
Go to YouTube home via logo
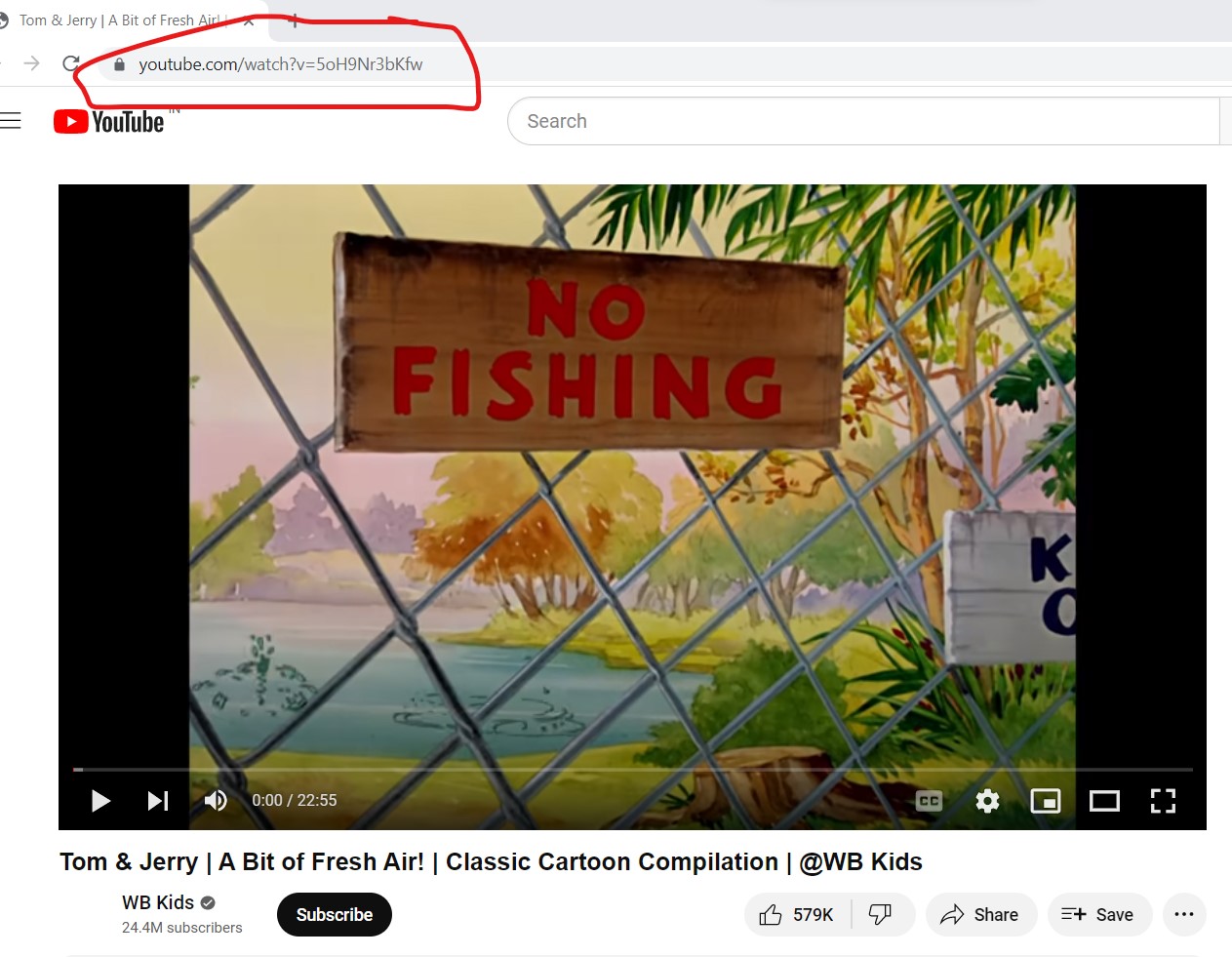tap(109, 121)
